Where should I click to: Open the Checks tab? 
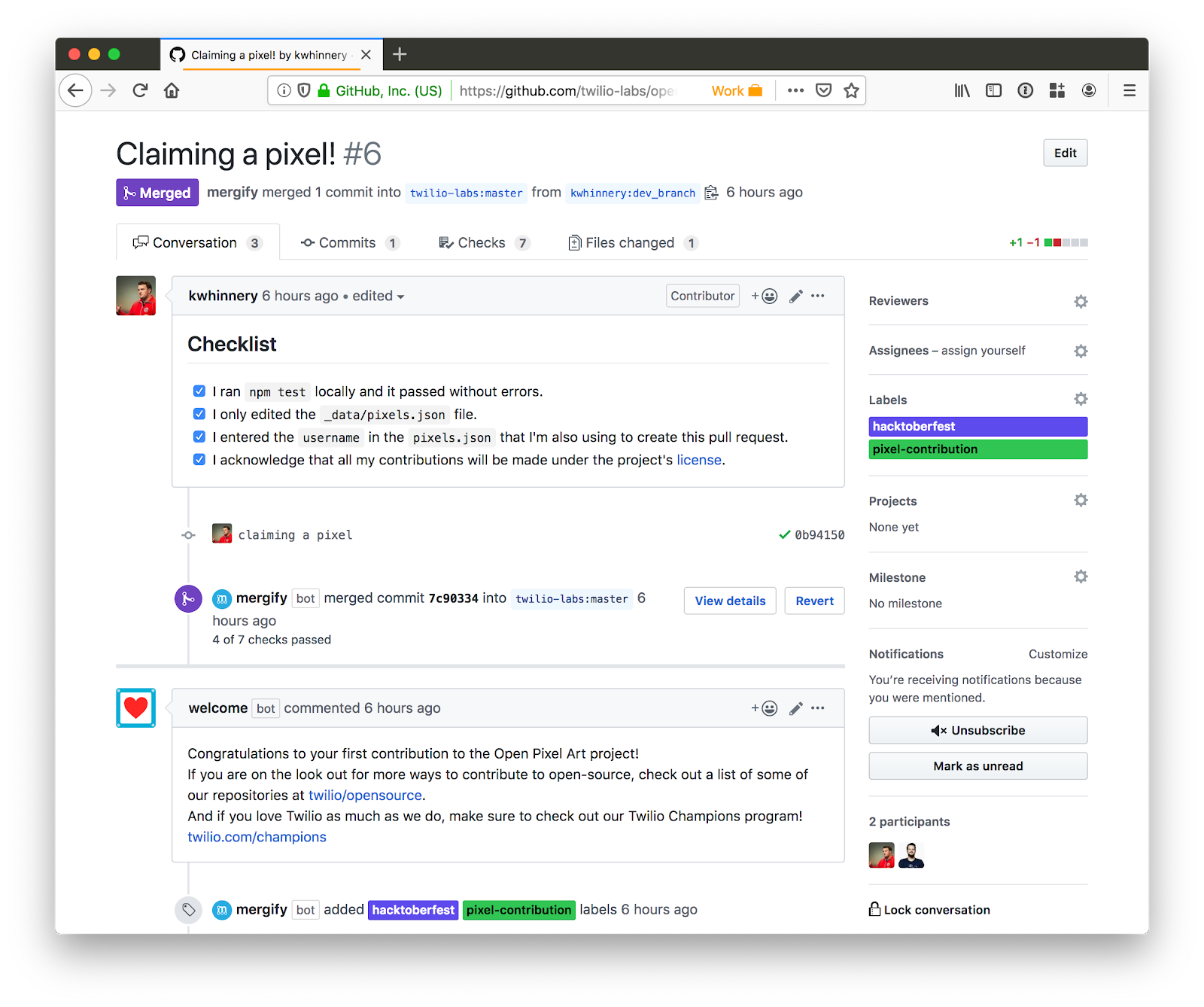click(485, 242)
